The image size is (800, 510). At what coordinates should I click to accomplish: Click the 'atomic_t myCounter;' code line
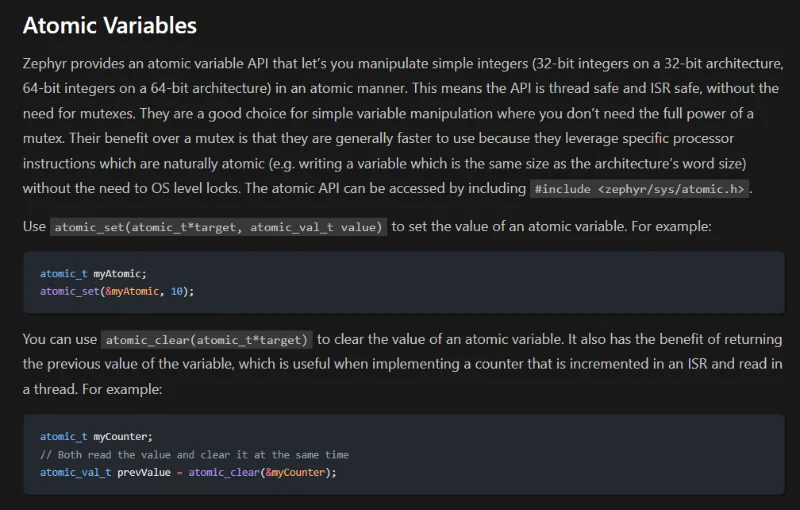[96, 437]
